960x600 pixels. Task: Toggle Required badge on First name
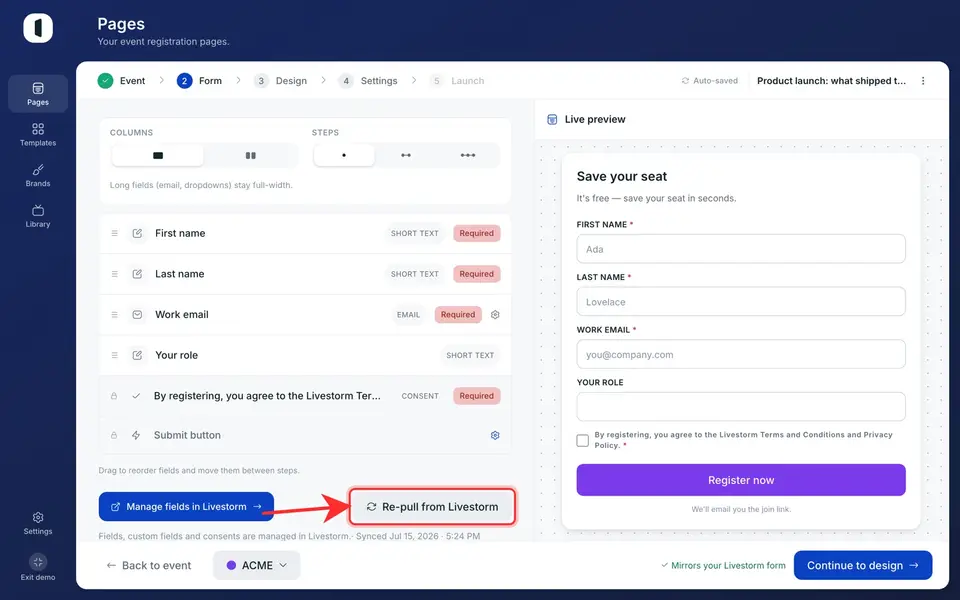[477, 233]
